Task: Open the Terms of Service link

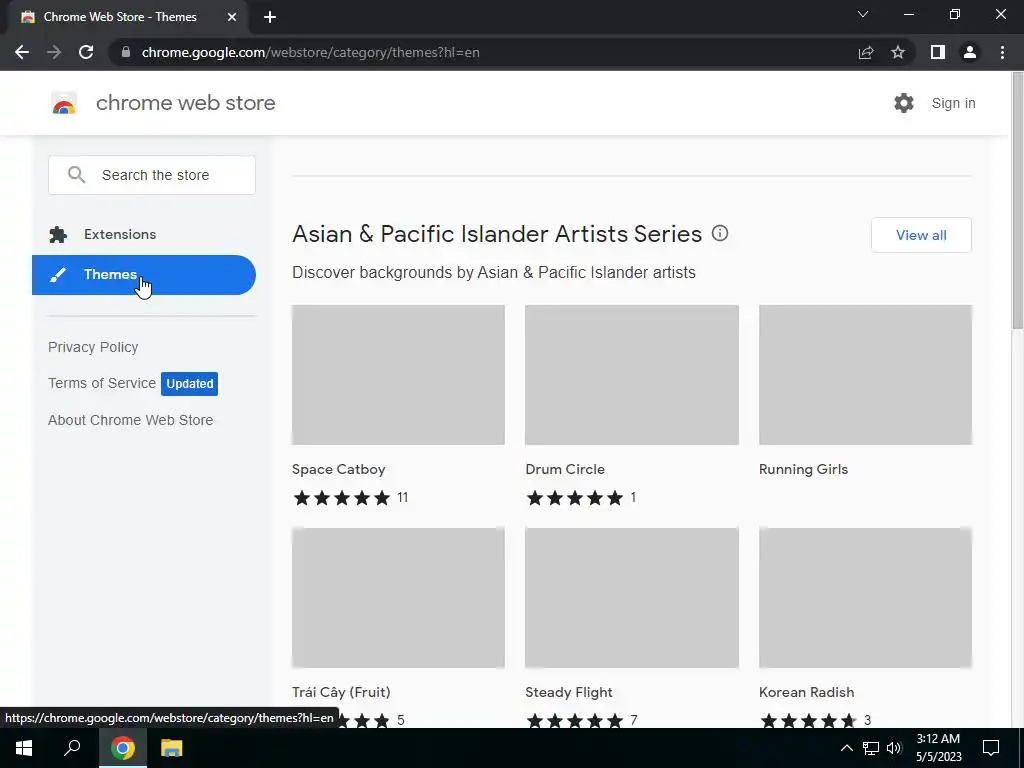Action: (x=102, y=383)
